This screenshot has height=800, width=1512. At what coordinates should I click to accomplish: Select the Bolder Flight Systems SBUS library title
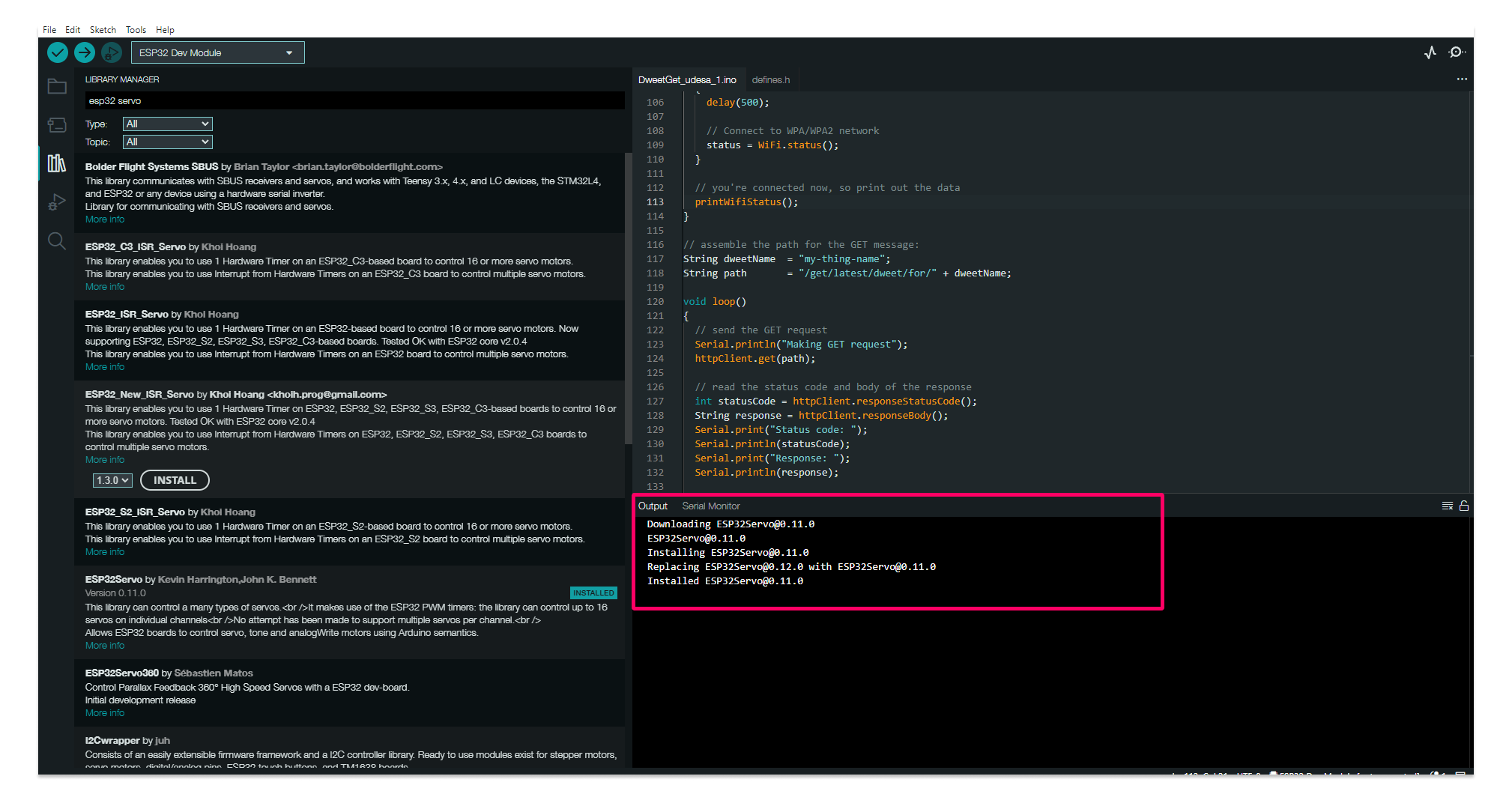[x=151, y=167]
